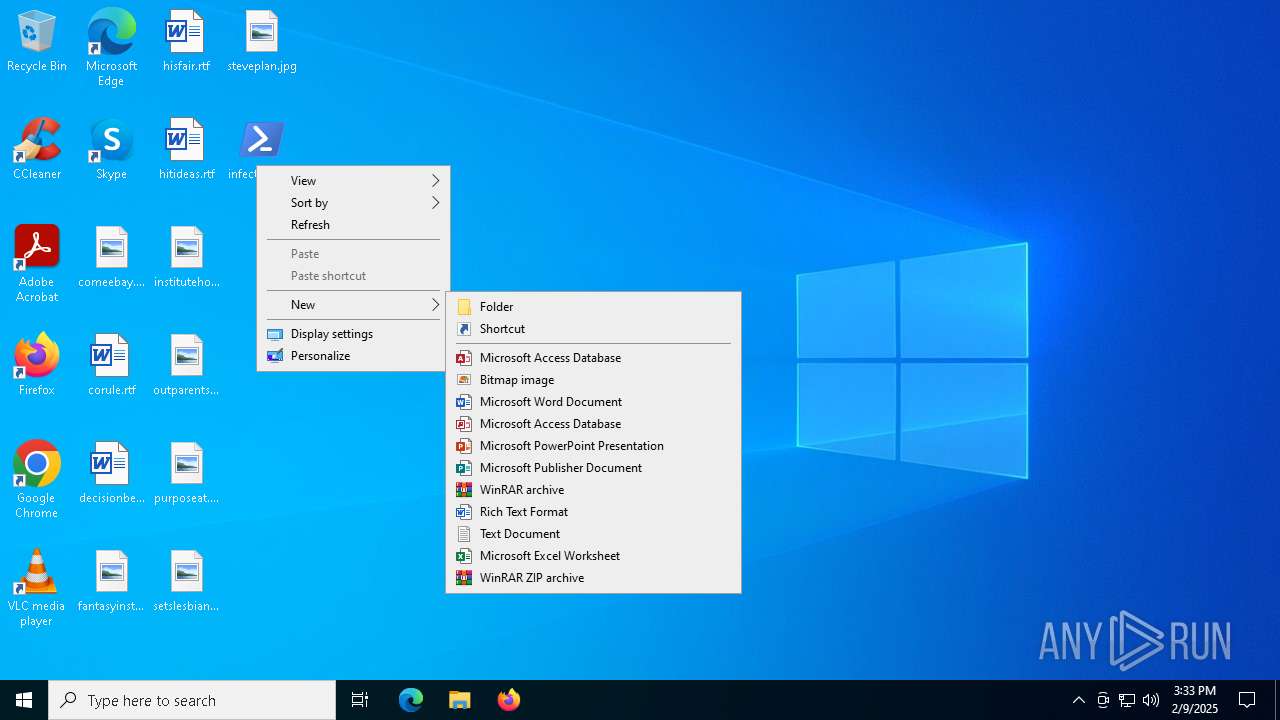This screenshot has width=1280, height=720.
Task: Select the hitideas.rtf document
Action: tap(186, 150)
